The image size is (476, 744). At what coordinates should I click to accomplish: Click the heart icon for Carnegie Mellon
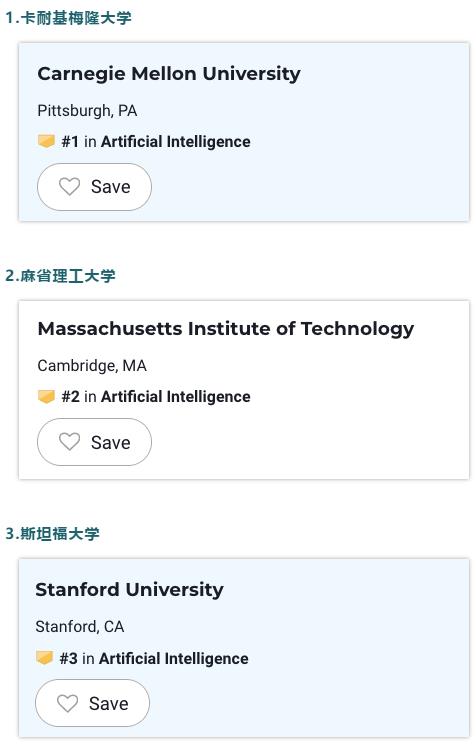coord(69,186)
